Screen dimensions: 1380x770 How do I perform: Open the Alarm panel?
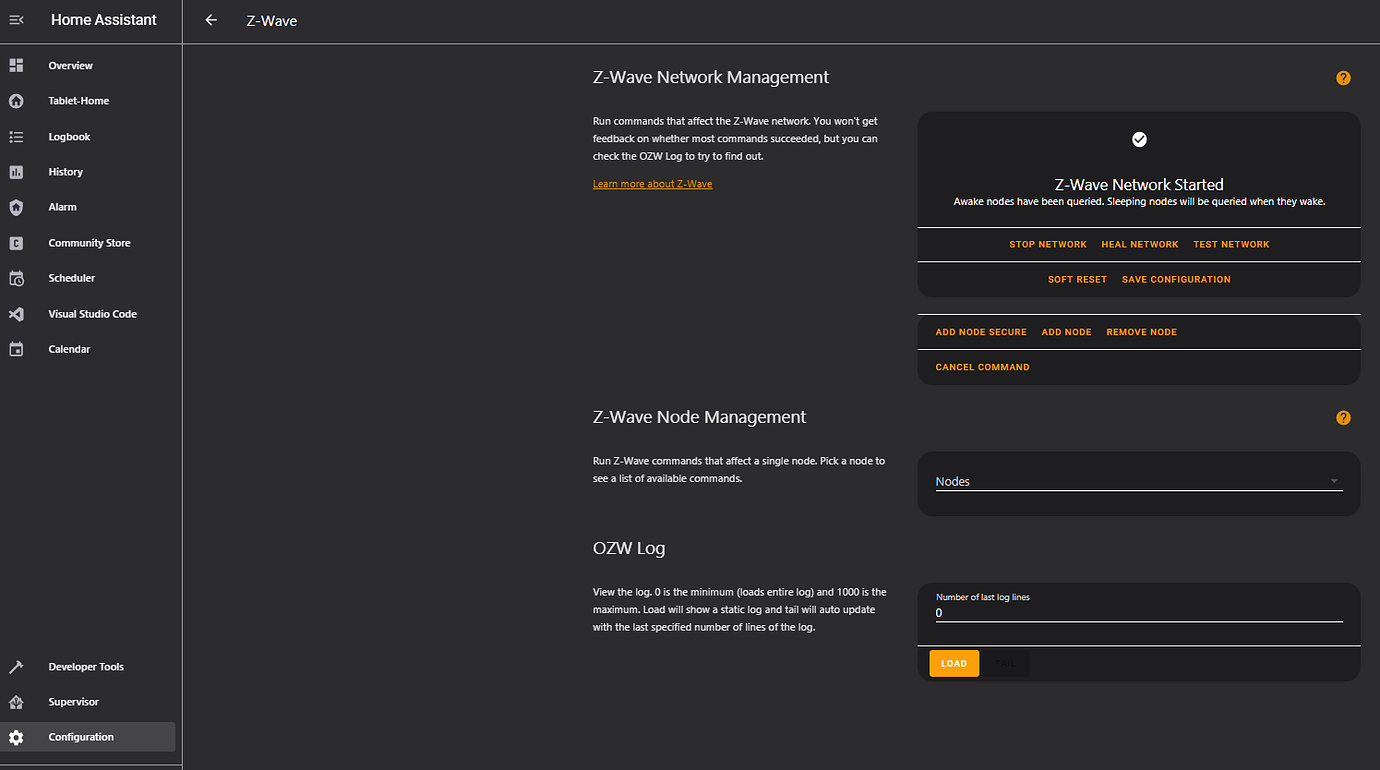(62, 206)
